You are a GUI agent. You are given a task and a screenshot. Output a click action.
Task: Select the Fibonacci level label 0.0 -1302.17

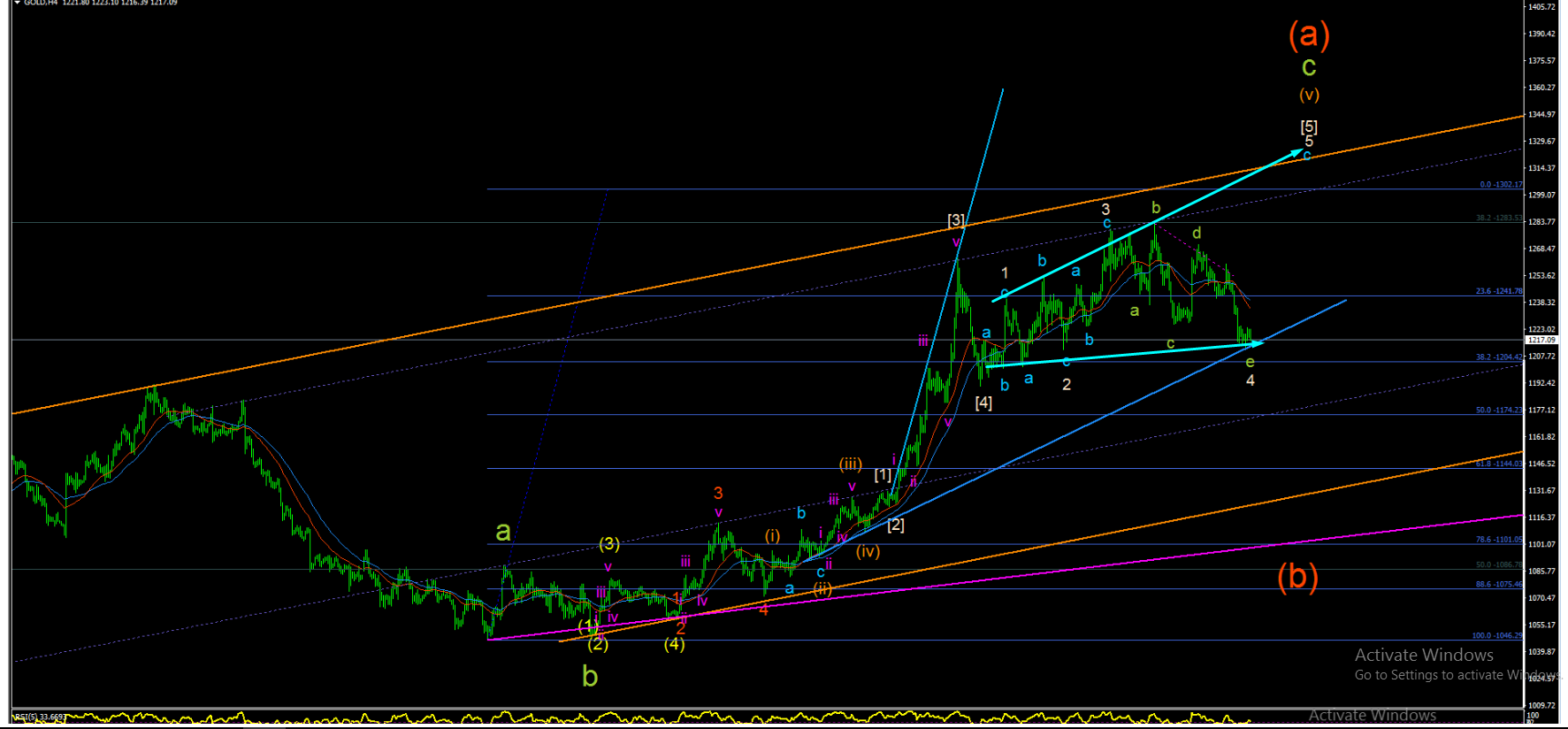(x=1501, y=185)
